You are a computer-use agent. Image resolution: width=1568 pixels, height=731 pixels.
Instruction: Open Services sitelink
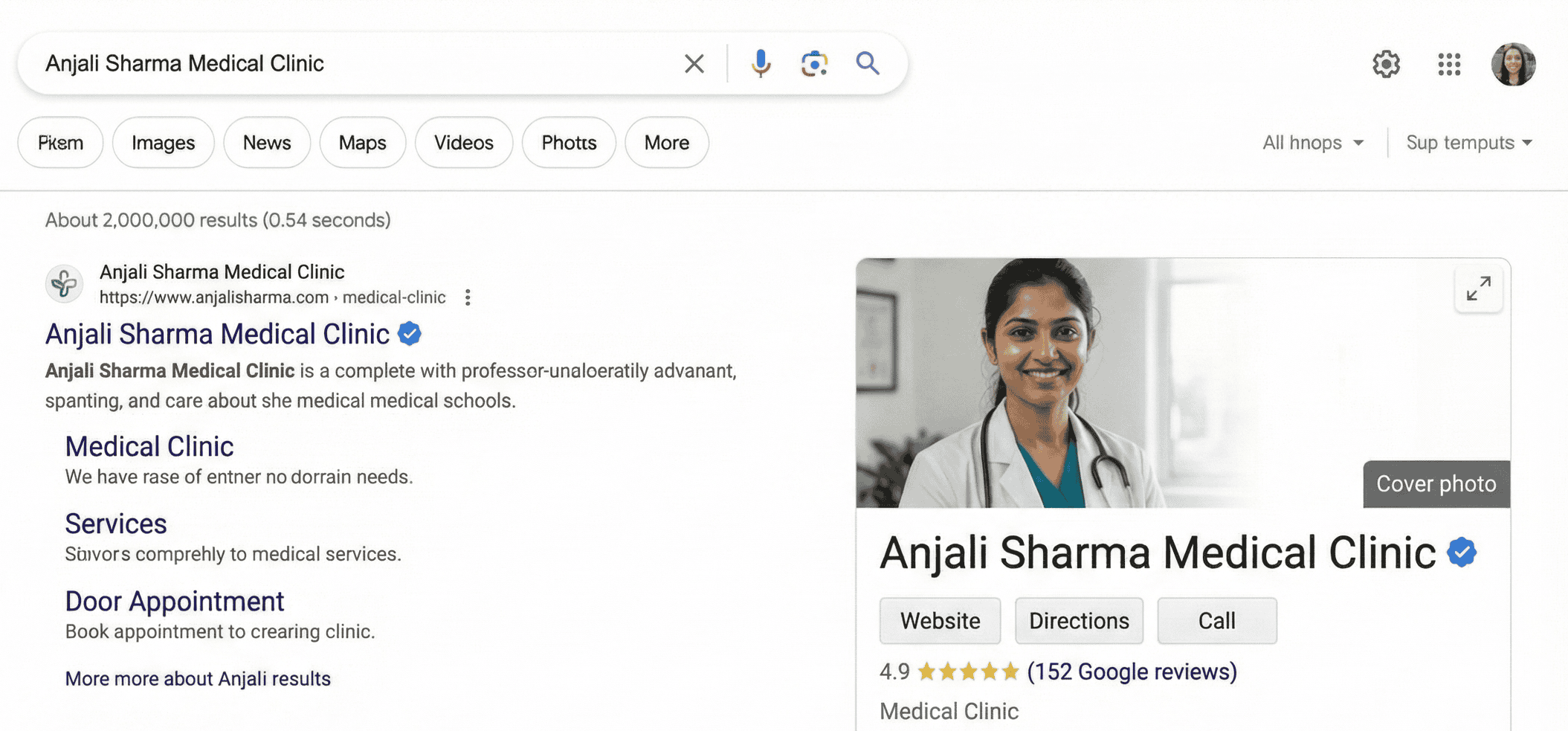pyautogui.click(x=116, y=524)
